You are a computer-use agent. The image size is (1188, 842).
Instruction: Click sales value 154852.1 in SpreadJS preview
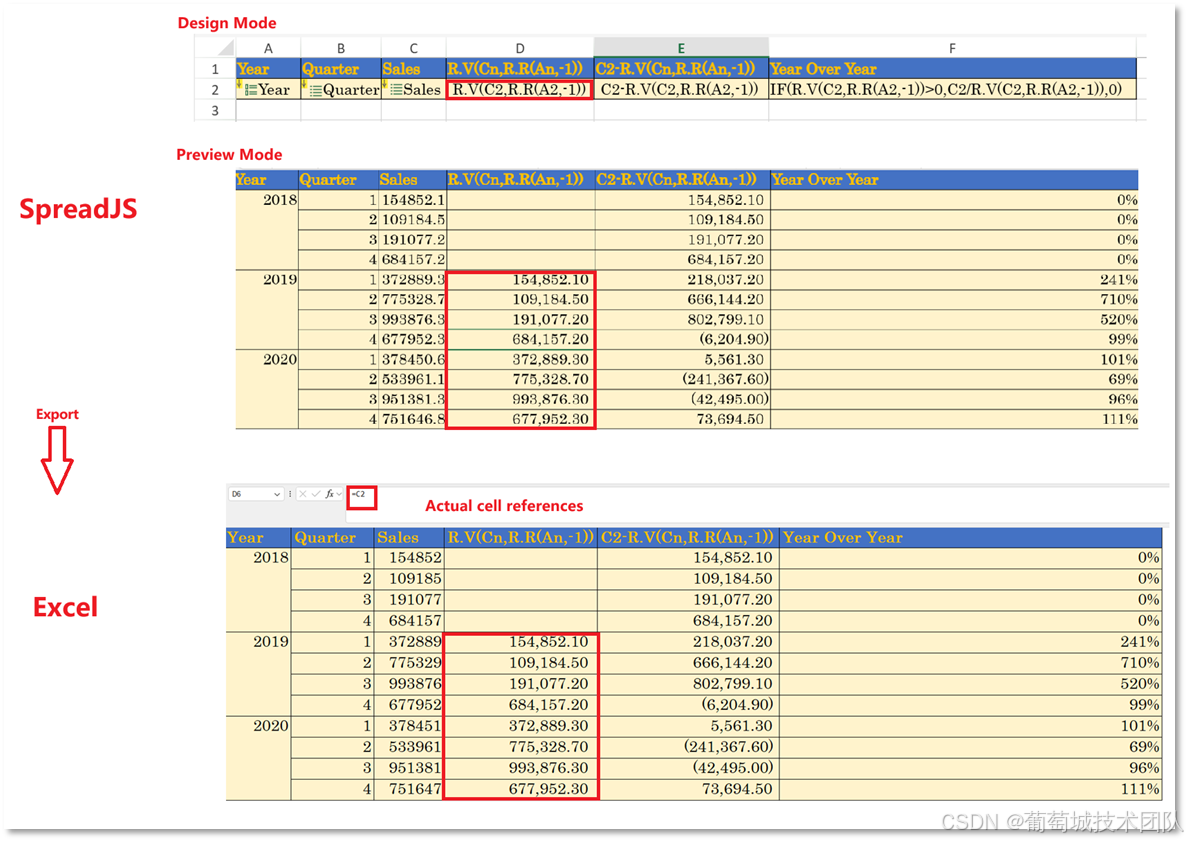point(413,200)
